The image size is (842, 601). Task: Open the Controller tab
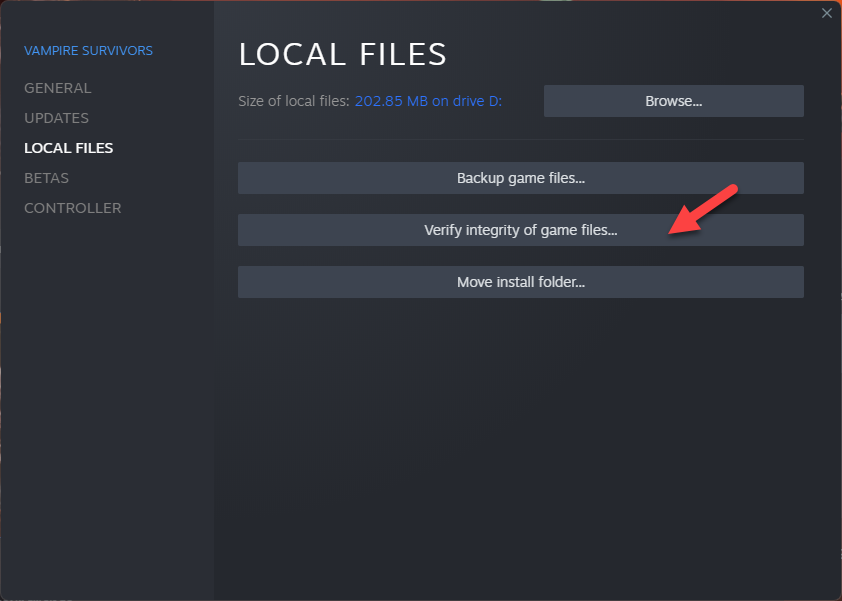72,208
